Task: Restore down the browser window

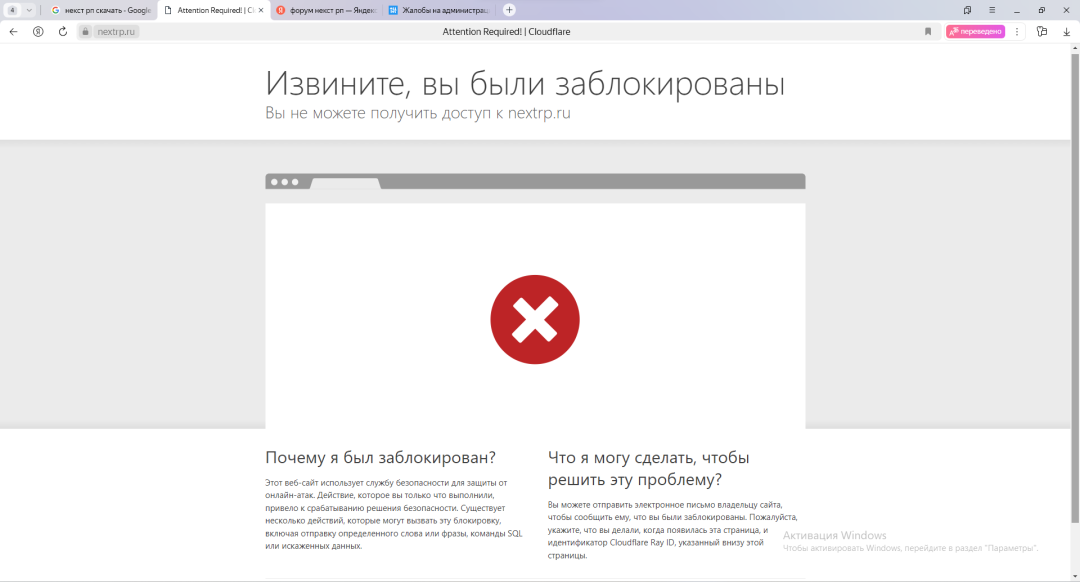Action: (1041, 10)
